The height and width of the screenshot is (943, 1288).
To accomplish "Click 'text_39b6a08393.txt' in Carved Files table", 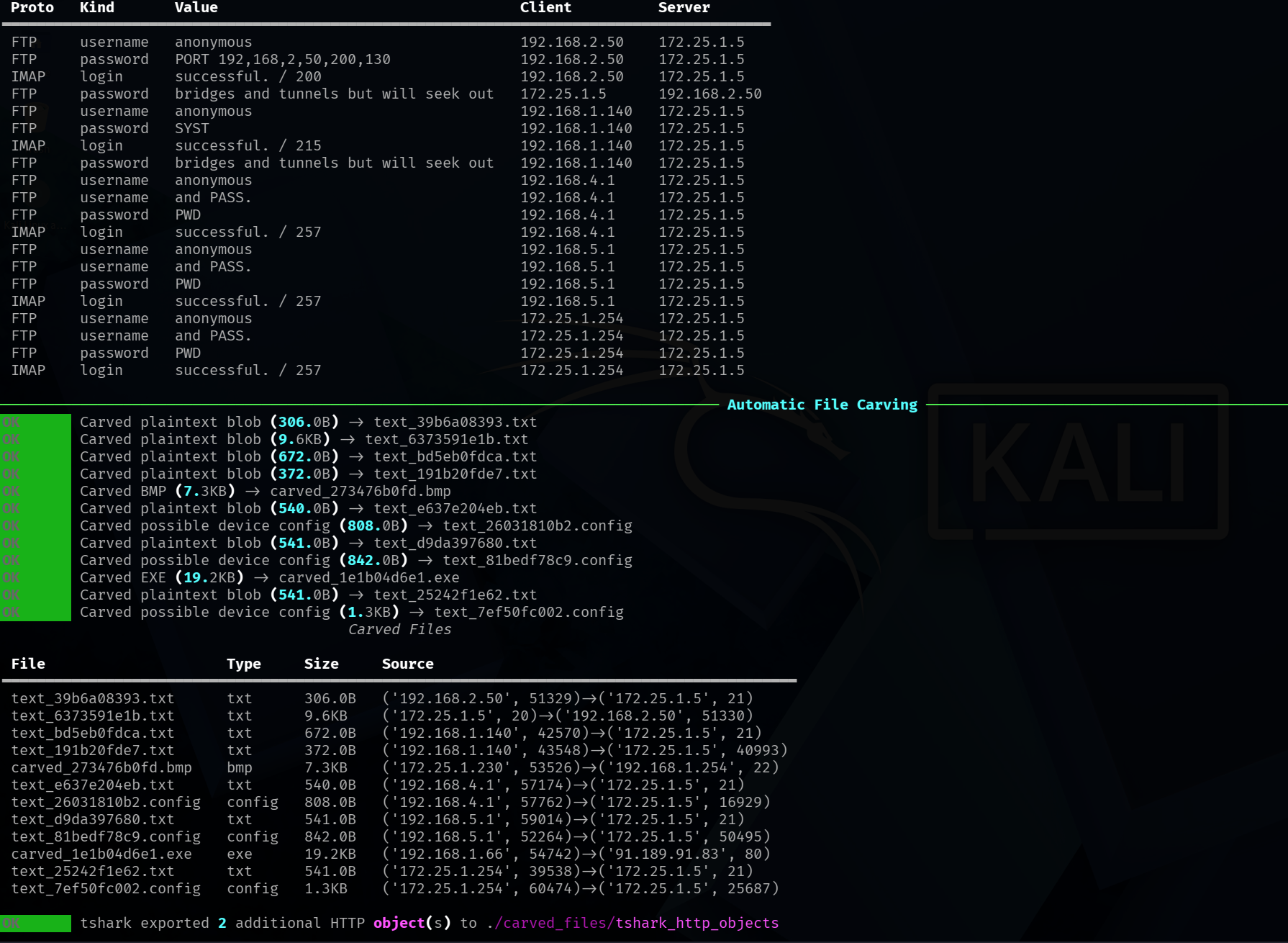I will [x=93, y=699].
